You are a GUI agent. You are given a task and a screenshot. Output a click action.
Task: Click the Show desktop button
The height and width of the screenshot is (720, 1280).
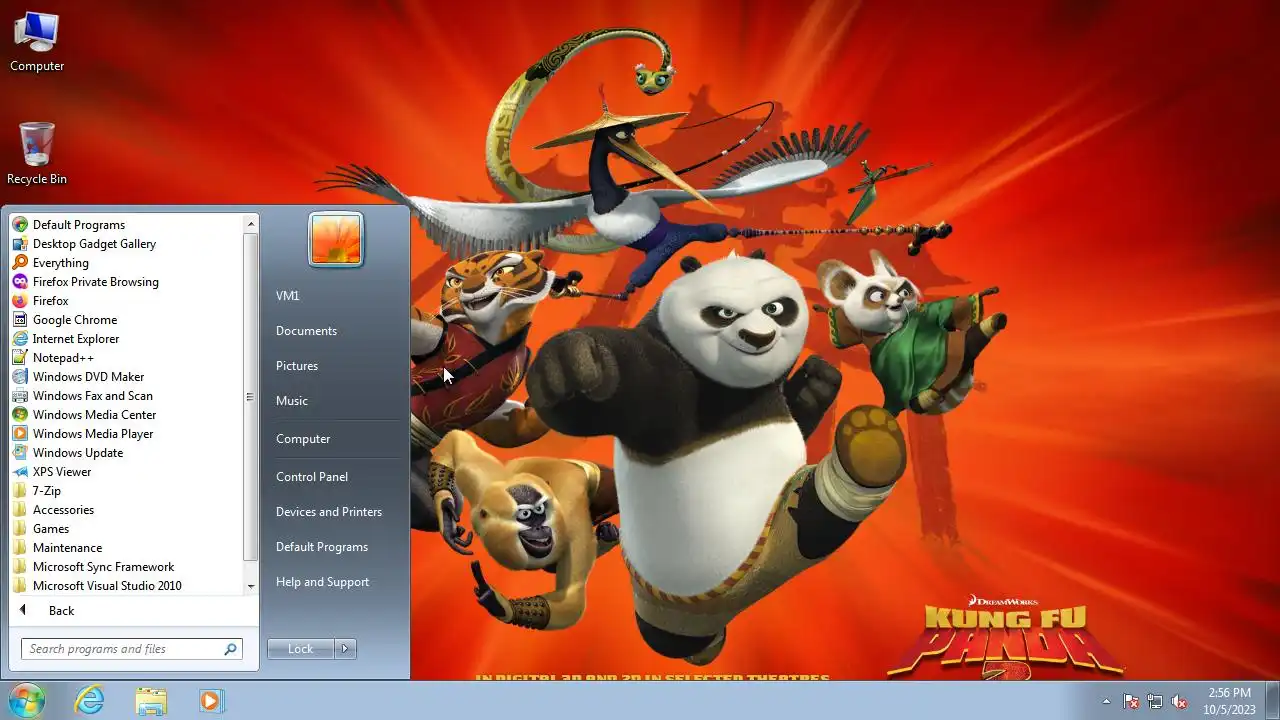click(x=1272, y=701)
